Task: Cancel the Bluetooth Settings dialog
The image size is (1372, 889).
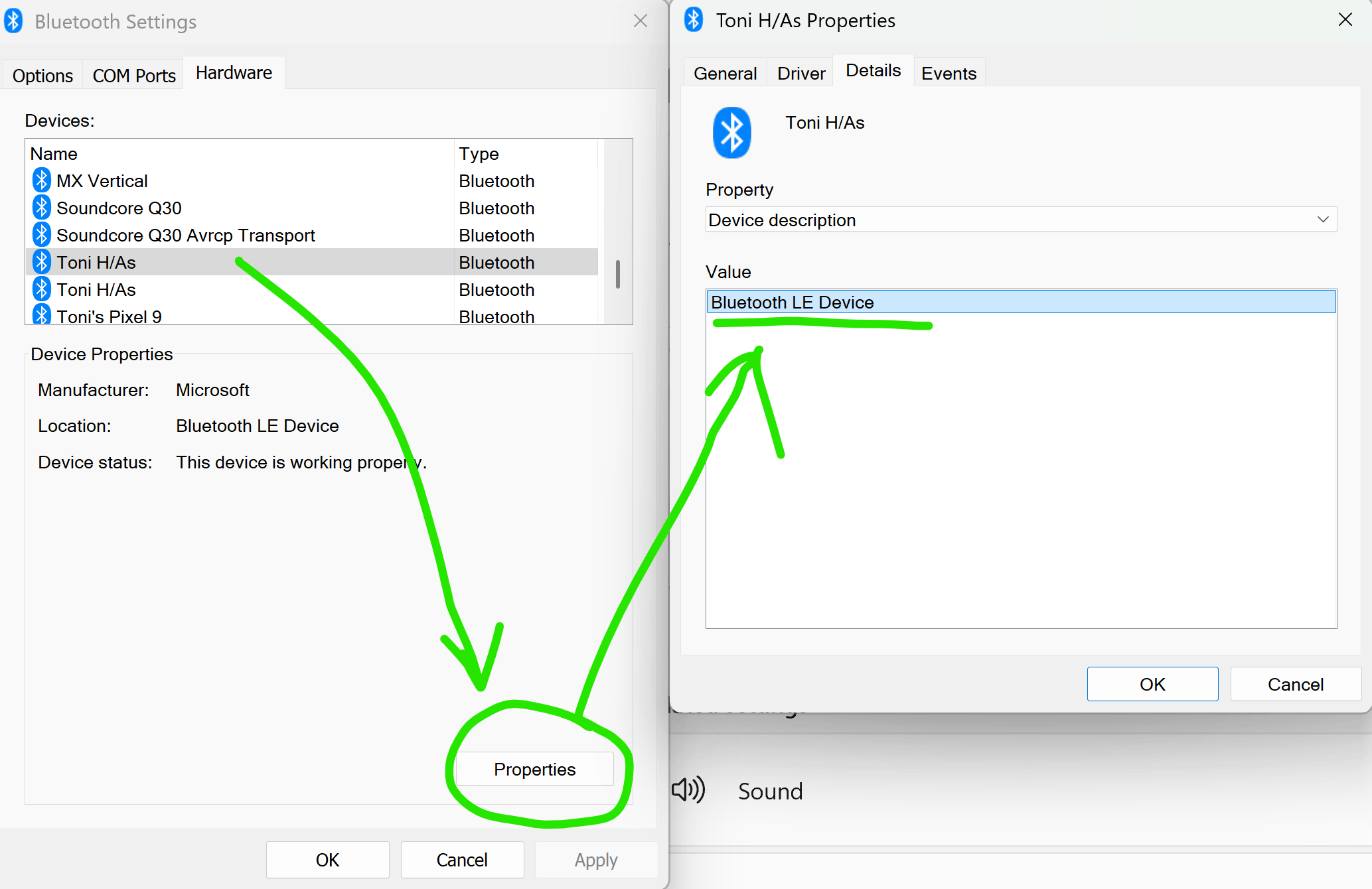Action: click(x=462, y=860)
